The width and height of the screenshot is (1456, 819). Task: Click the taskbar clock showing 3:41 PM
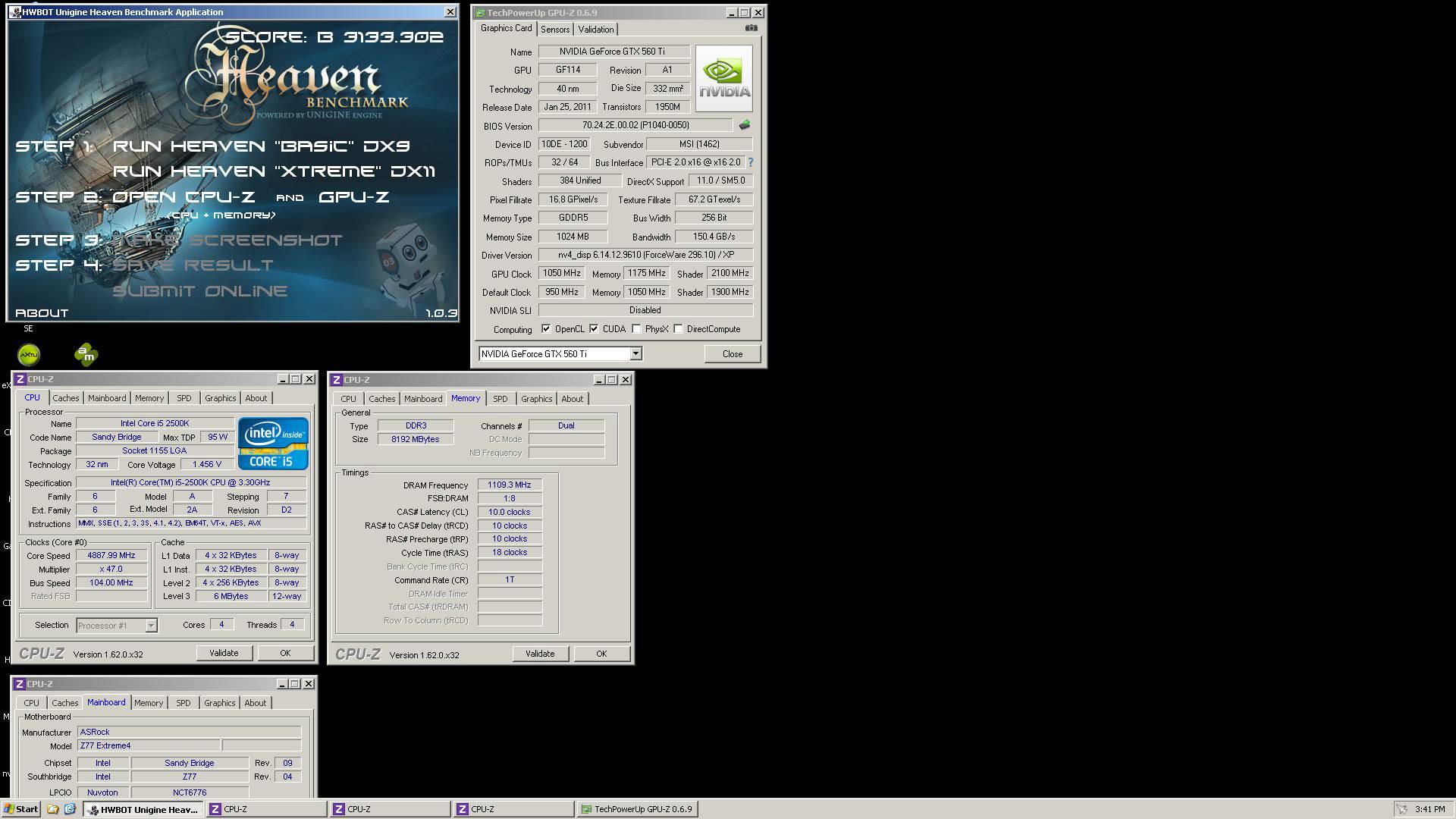click(x=1429, y=809)
